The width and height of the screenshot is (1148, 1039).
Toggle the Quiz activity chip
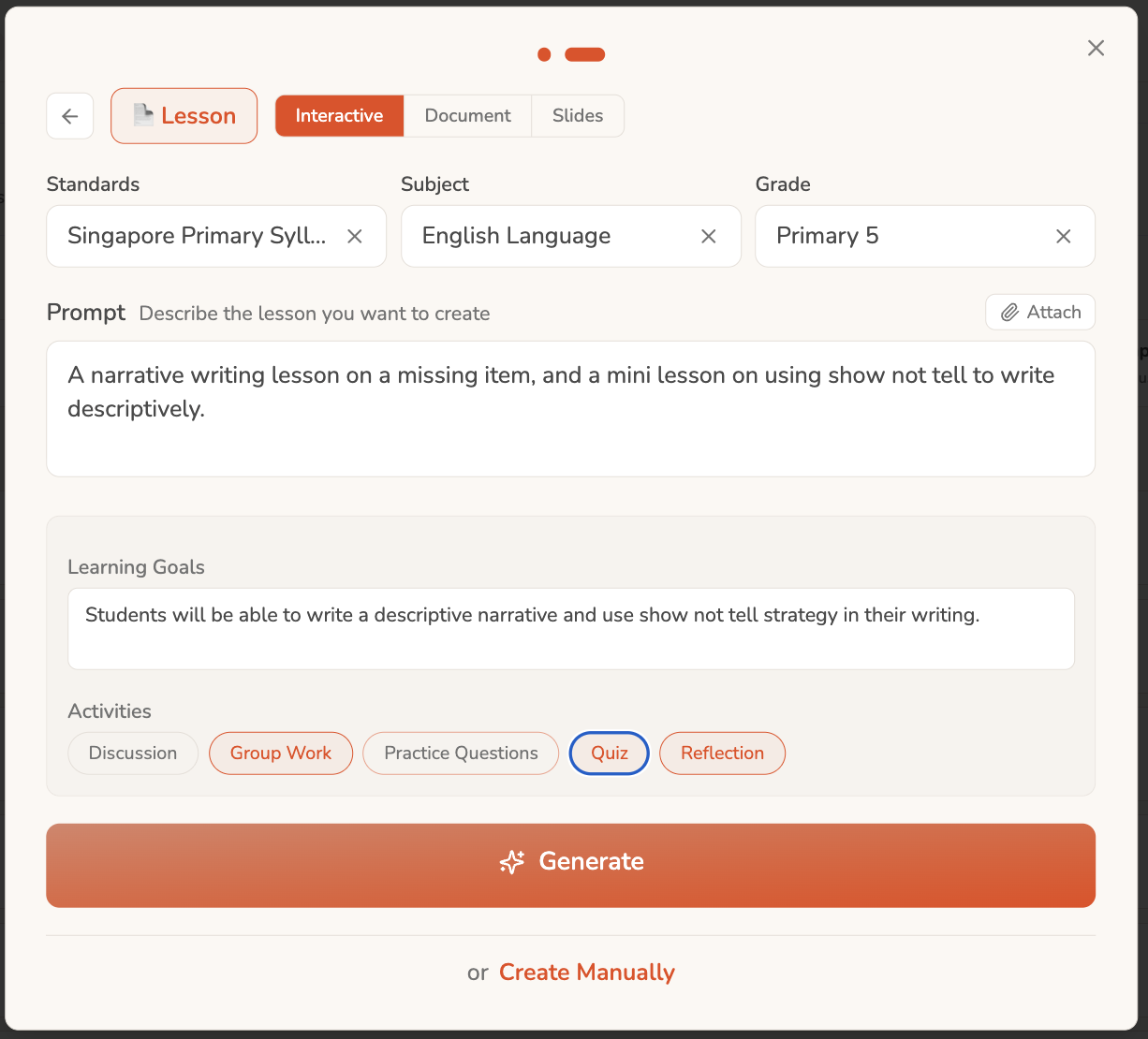coord(610,754)
